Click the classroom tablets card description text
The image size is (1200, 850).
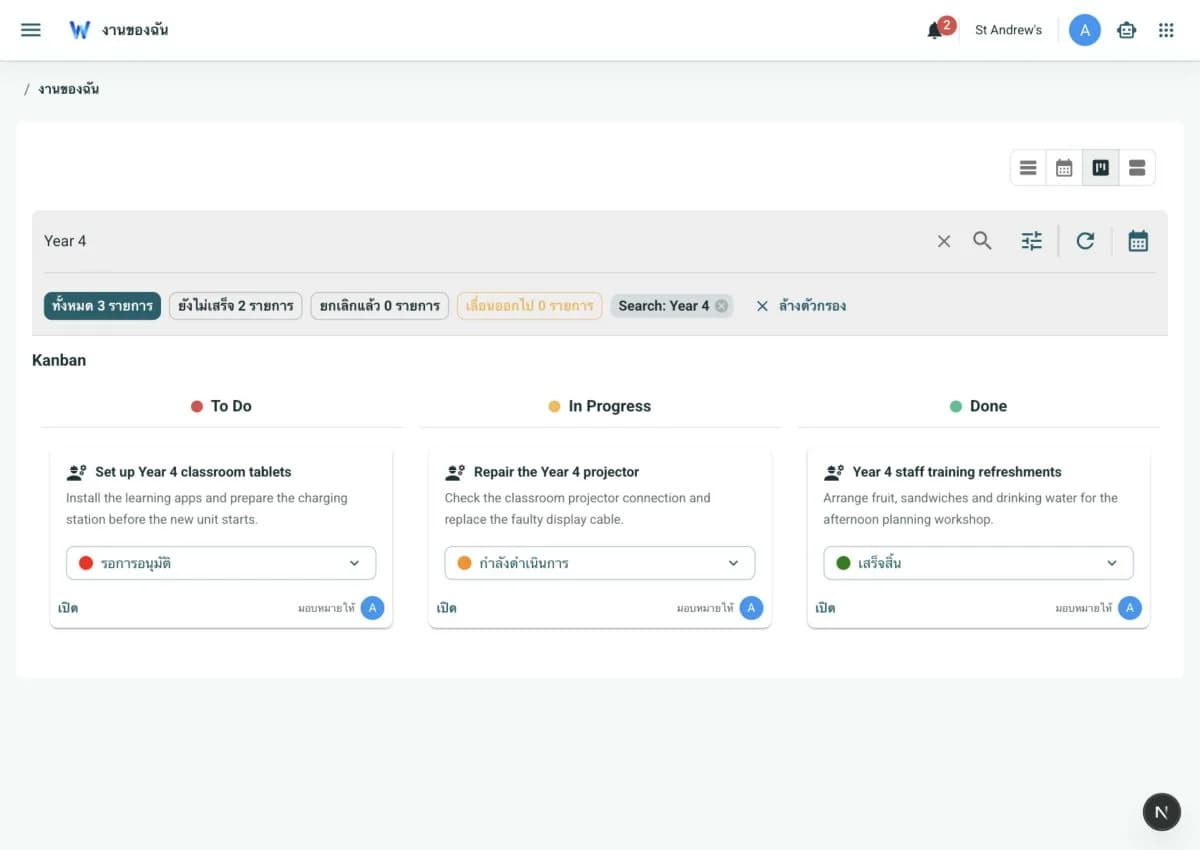coord(207,509)
